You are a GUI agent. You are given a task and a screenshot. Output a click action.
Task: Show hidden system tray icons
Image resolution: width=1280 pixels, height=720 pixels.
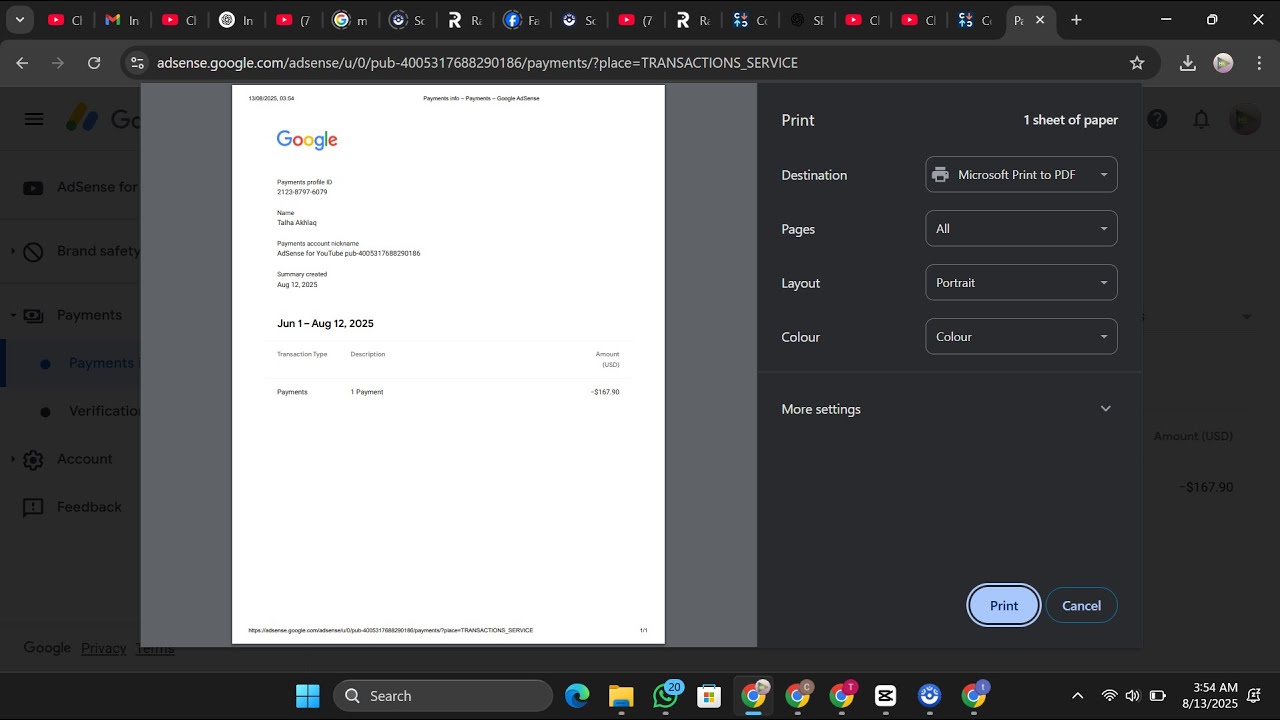tap(1077, 696)
